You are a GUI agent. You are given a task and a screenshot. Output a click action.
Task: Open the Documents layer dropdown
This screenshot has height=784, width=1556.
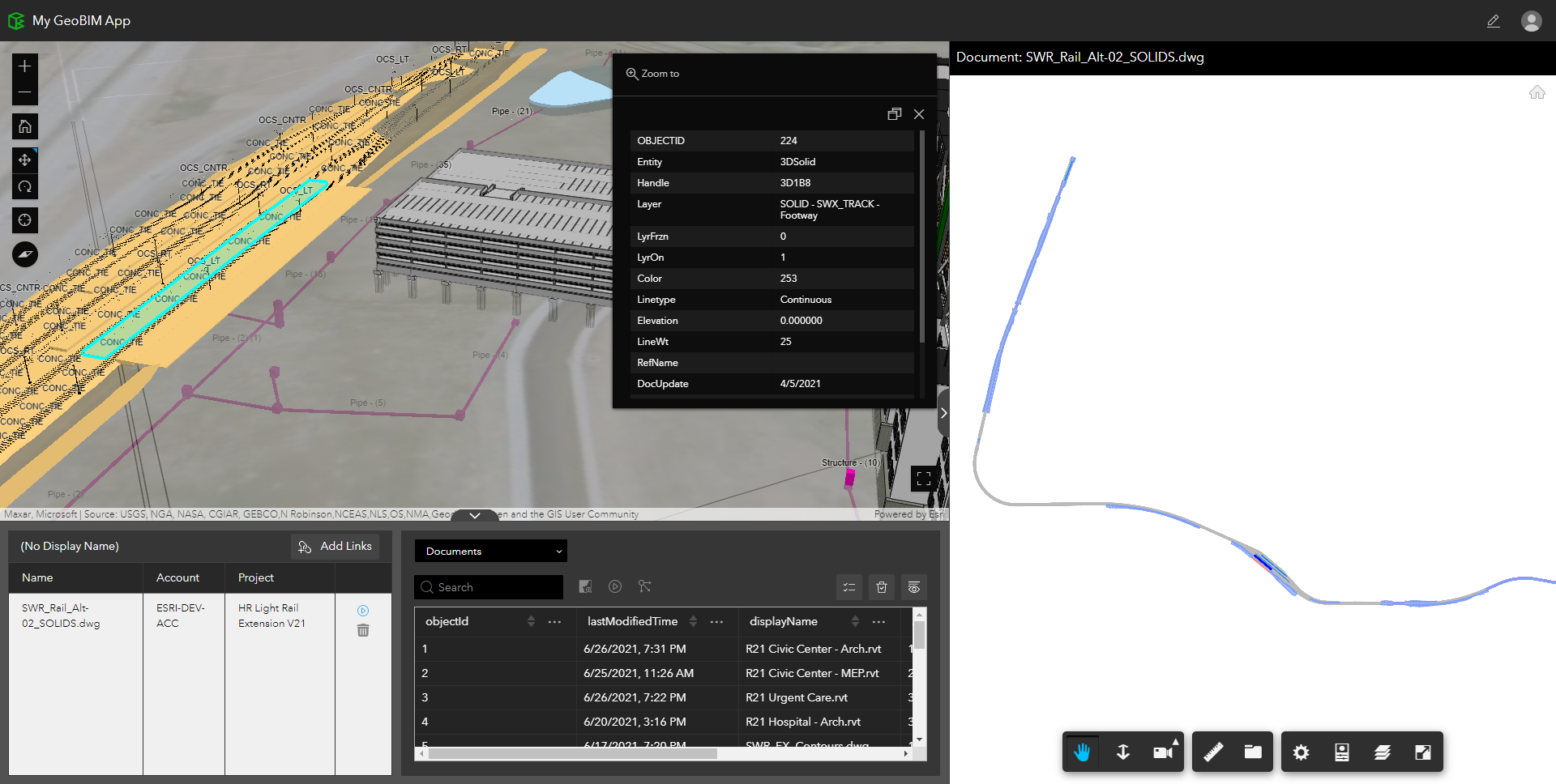tap(491, 552)
